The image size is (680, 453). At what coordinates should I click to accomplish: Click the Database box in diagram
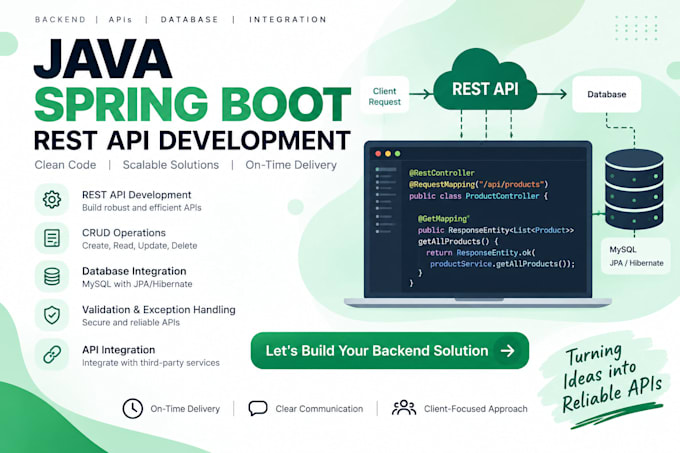point(607,94)
